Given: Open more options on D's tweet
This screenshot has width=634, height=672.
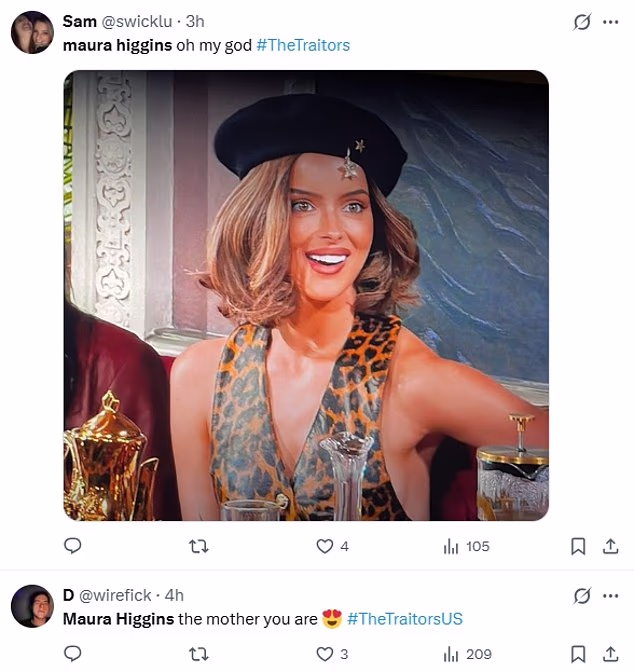Looking at the screenshot, I should point(610,596).
